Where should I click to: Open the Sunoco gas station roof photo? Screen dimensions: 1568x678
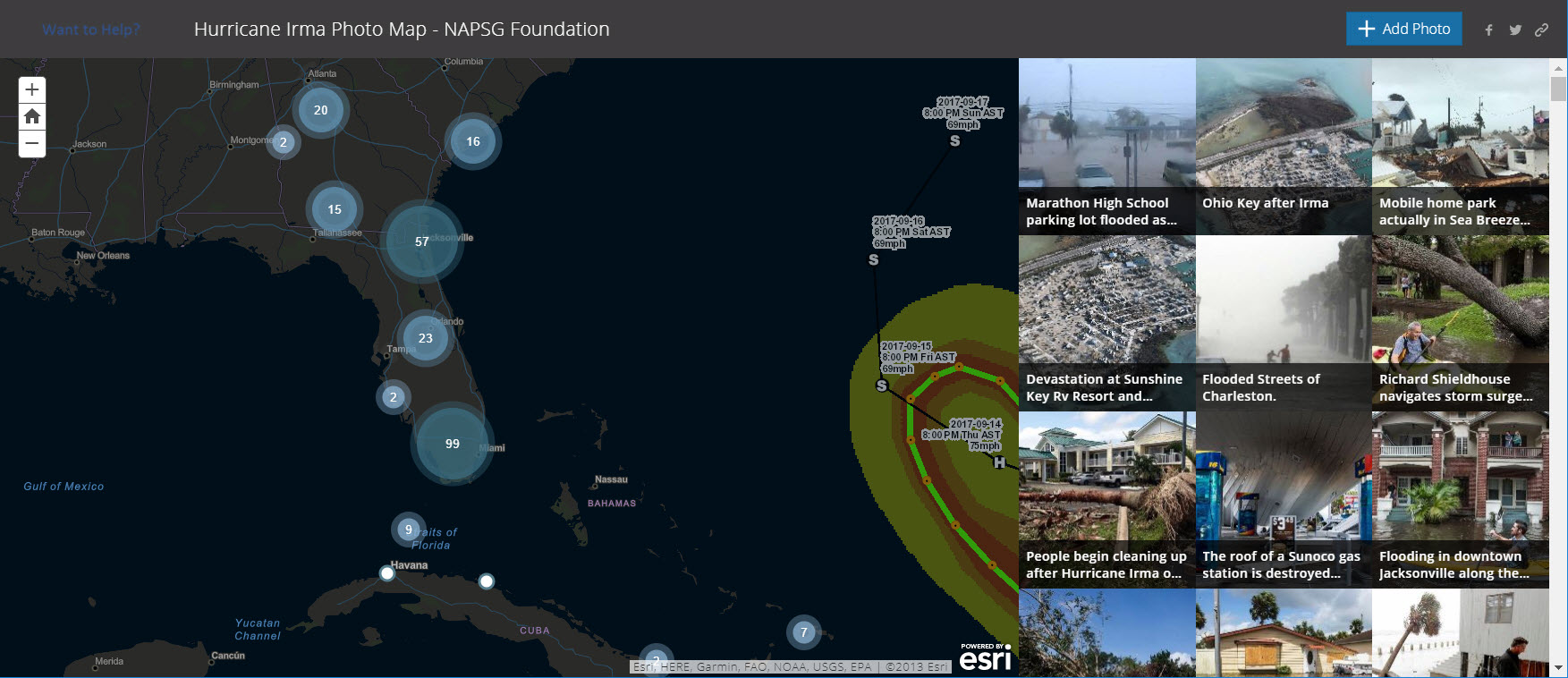(x=1284, y=499)
